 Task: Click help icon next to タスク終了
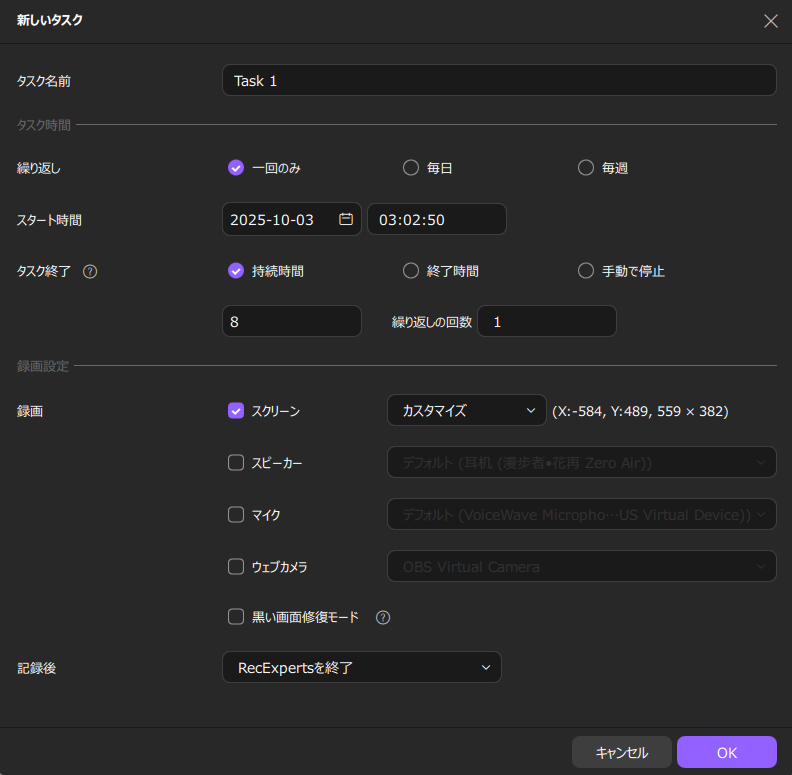(x=90, y=271)
